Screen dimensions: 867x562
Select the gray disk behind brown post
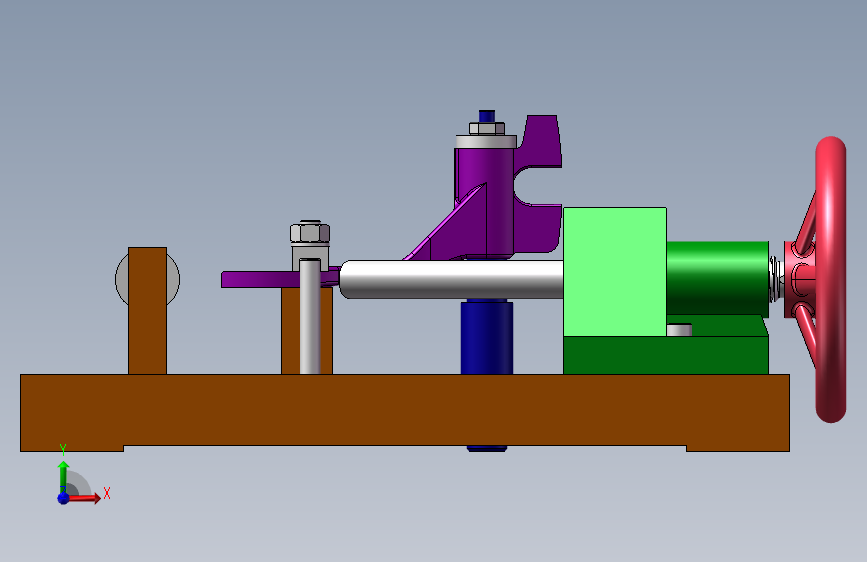coord(173,279)
